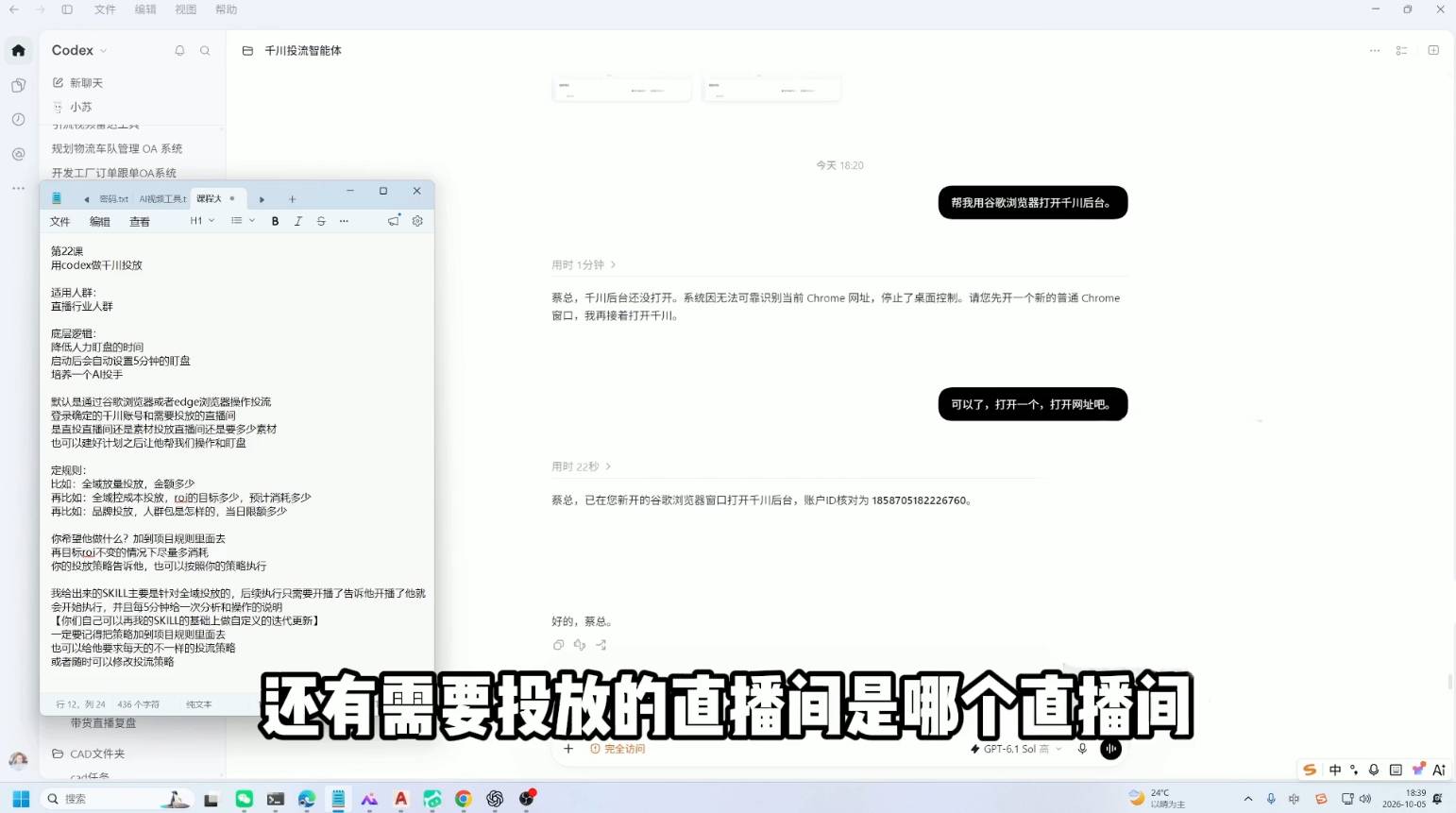Add attachment with plus in chat input
The height and width of the screenshot is (813, 1456).
click(568, 749)
